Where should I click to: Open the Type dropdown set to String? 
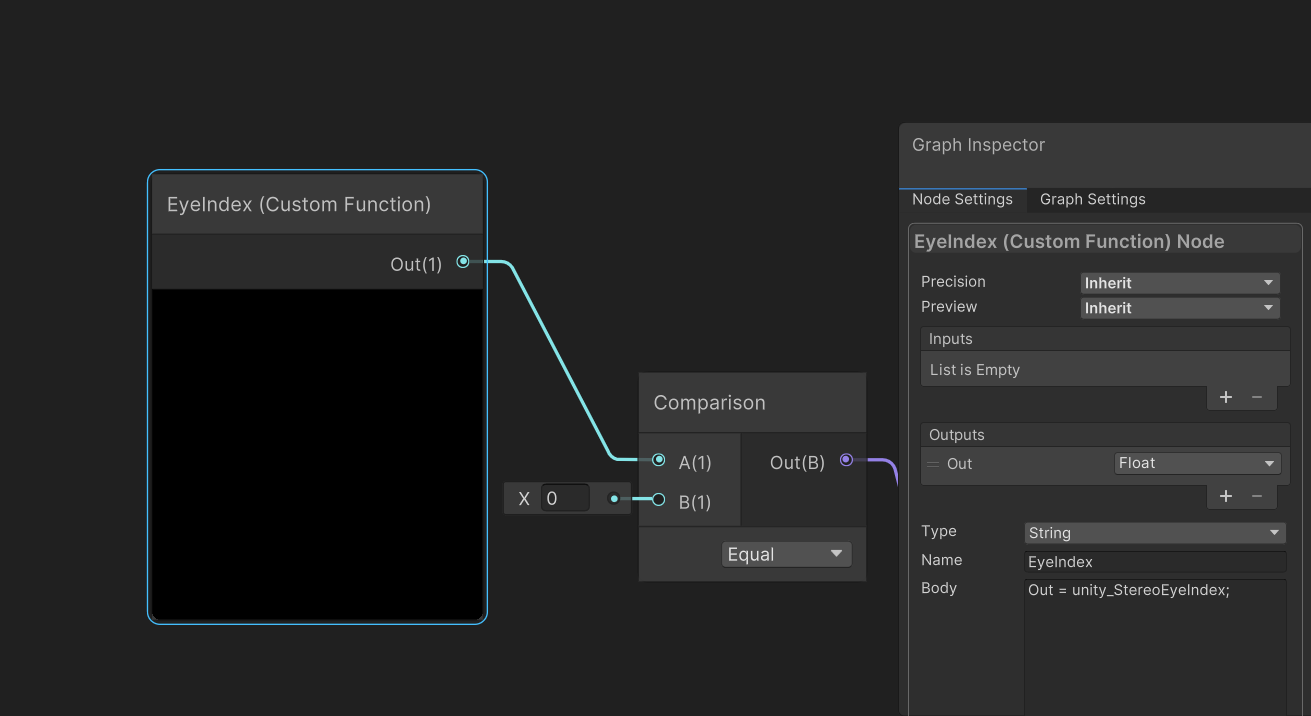pyautogui.click(x=1155, y=533)
